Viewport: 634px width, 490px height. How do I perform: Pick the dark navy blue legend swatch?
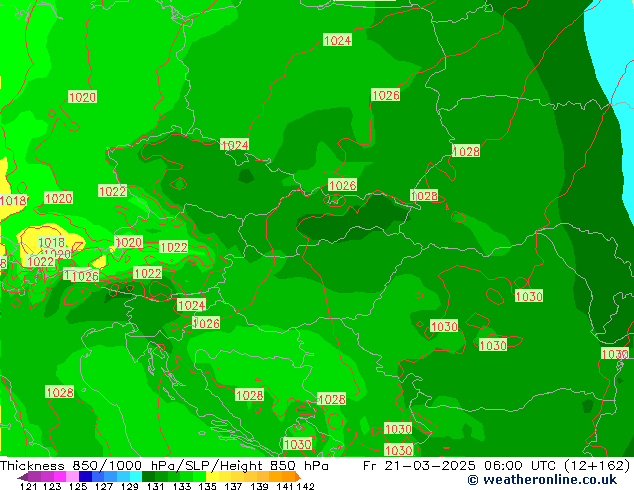click(x=85, y=477)
